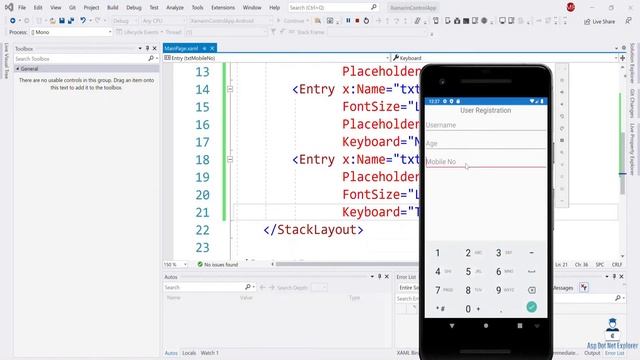The width and height of the screenshot is (640, 360).
Task: Click the Restart debugging icon
Action: point(367,20)
